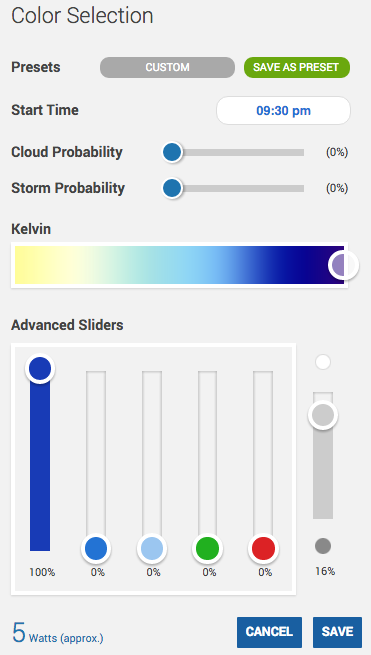Click the Cancel button
The width and height of the screenshot is (371, 655).
[x=269, y=632]
